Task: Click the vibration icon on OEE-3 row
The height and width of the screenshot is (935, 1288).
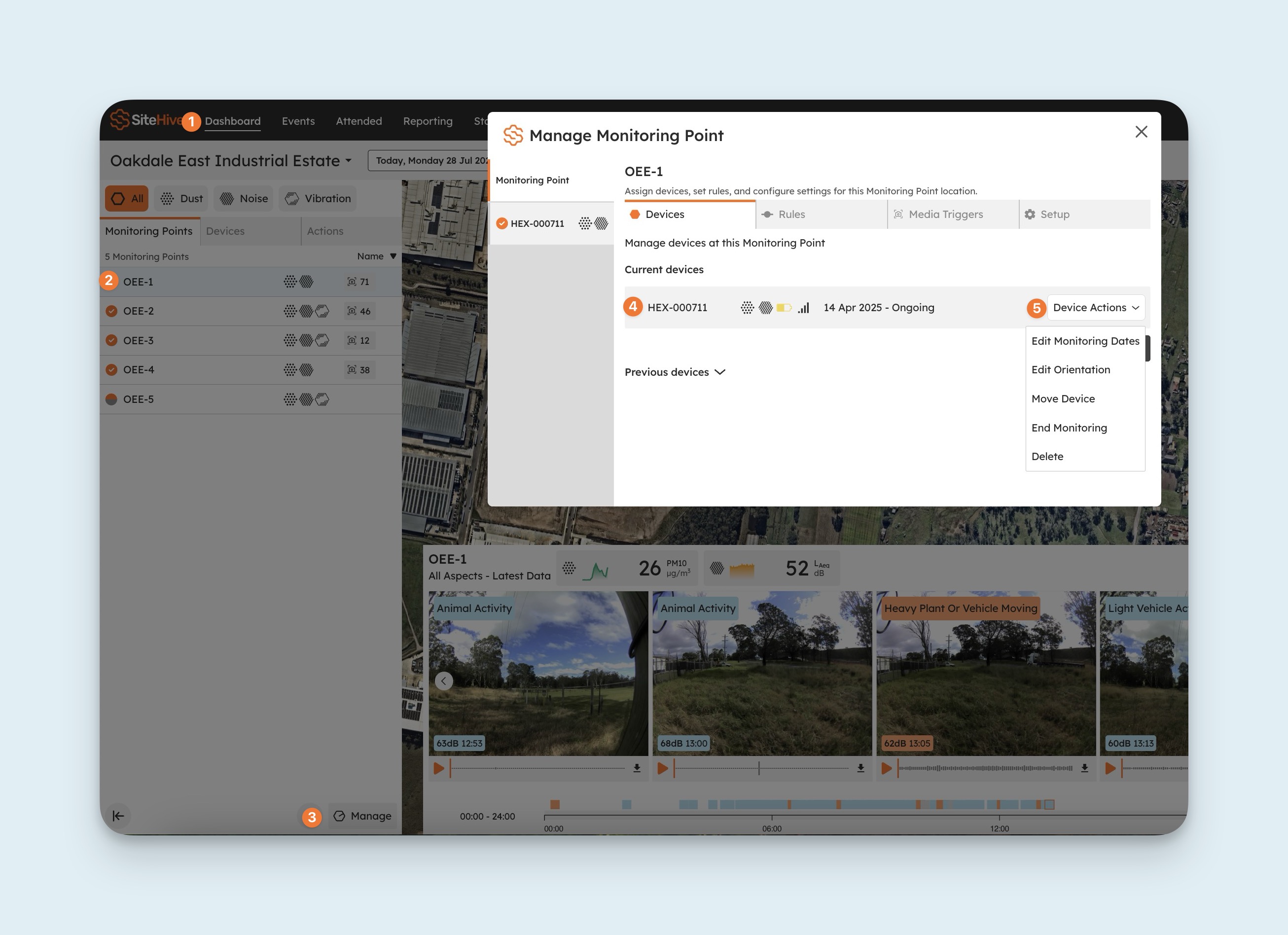Action: (322, 340)
